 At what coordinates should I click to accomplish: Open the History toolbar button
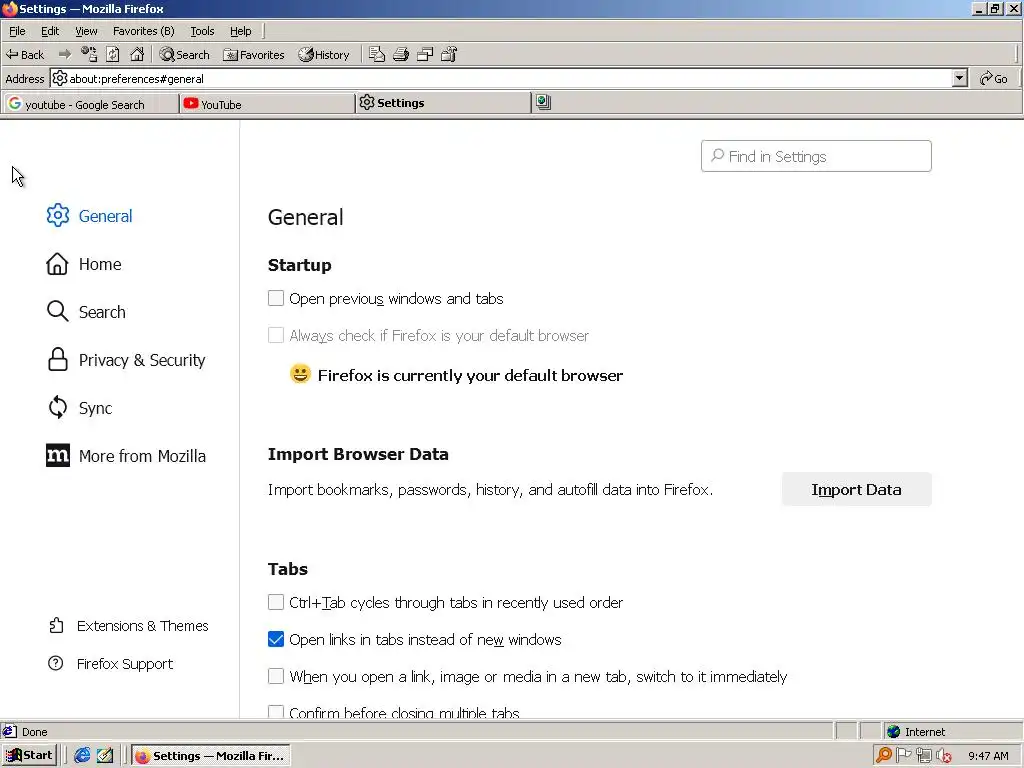tap(324, 55)
